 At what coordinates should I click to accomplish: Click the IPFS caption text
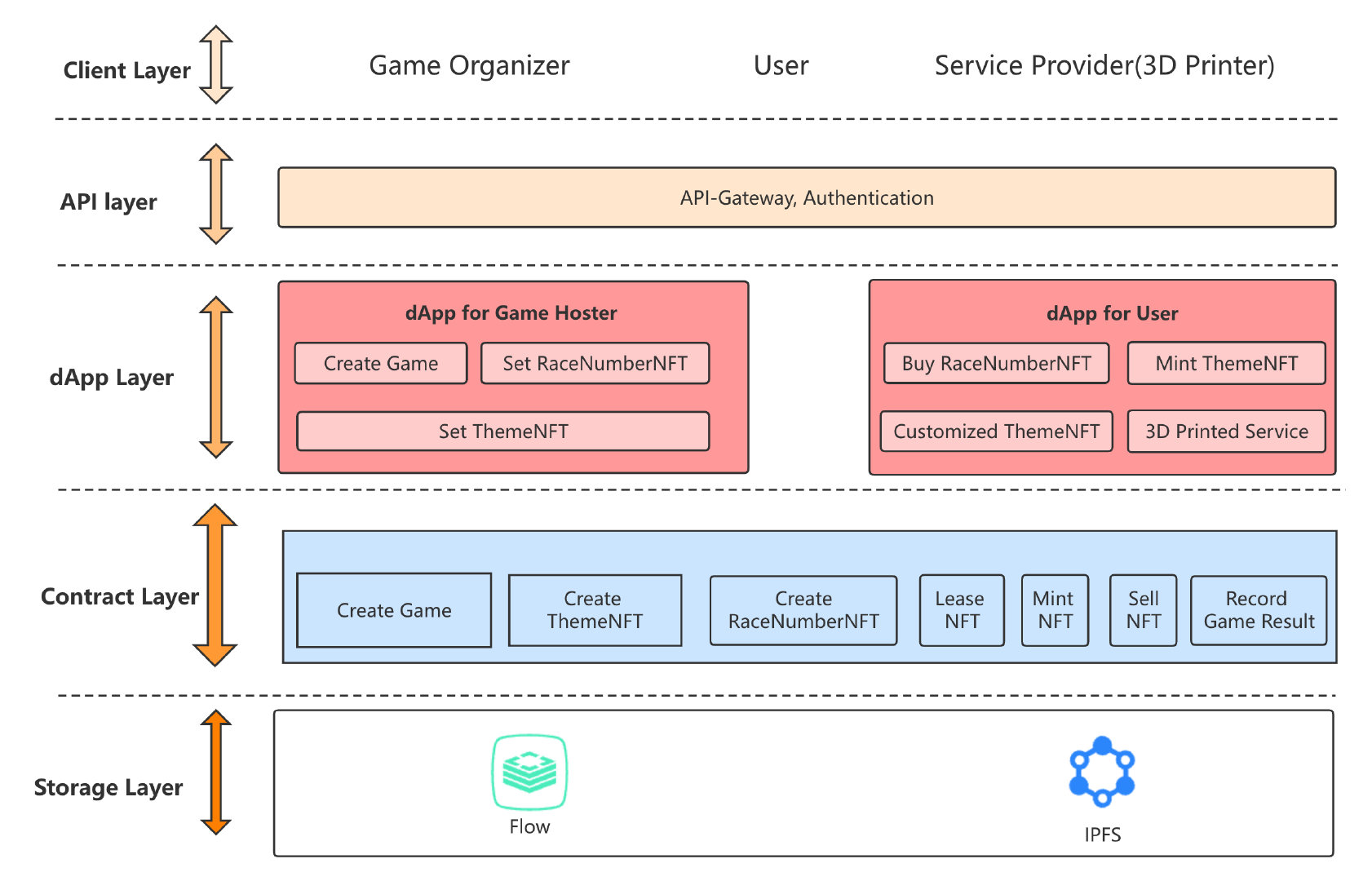click(x=1102, y=835)
